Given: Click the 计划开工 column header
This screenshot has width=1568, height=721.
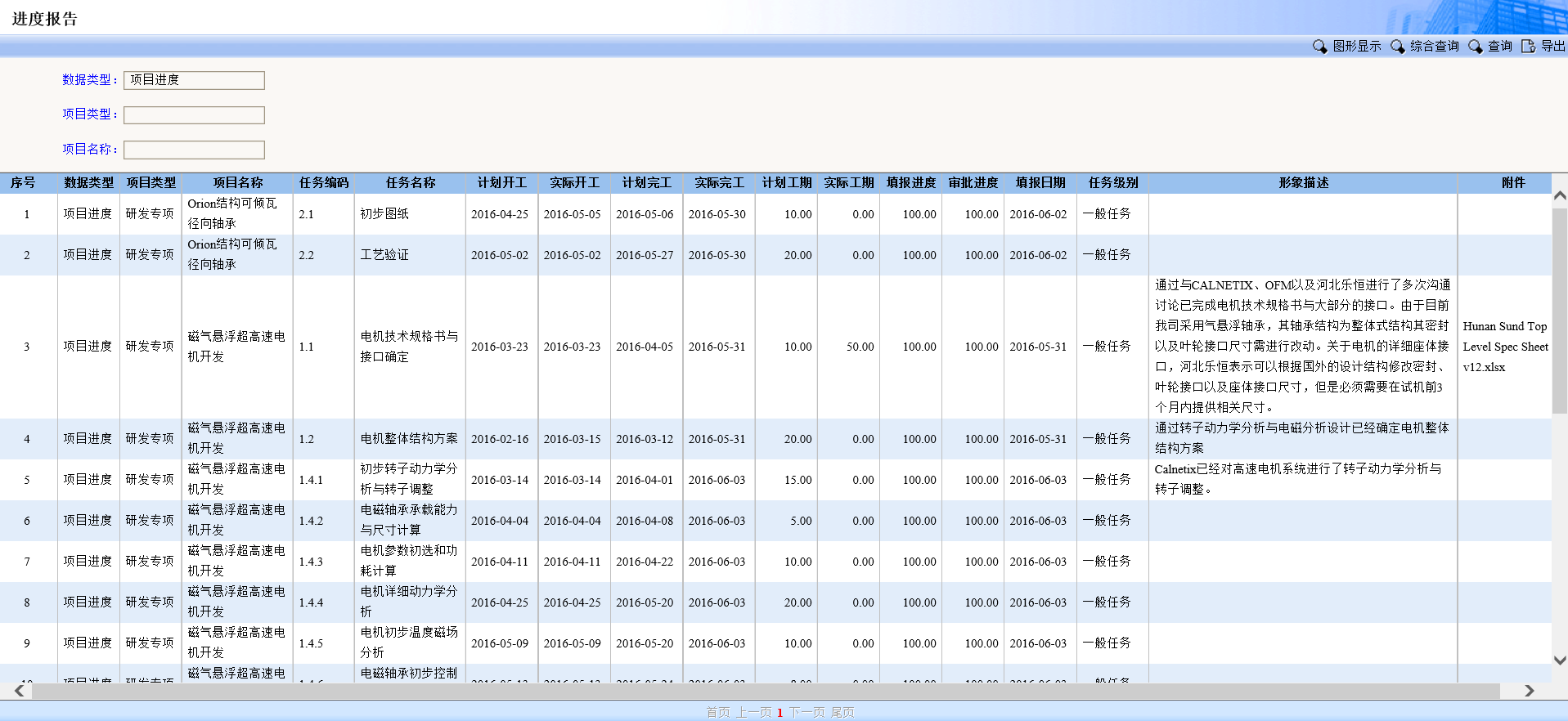Looking at the screenshot, I should [x=501, y=183].
